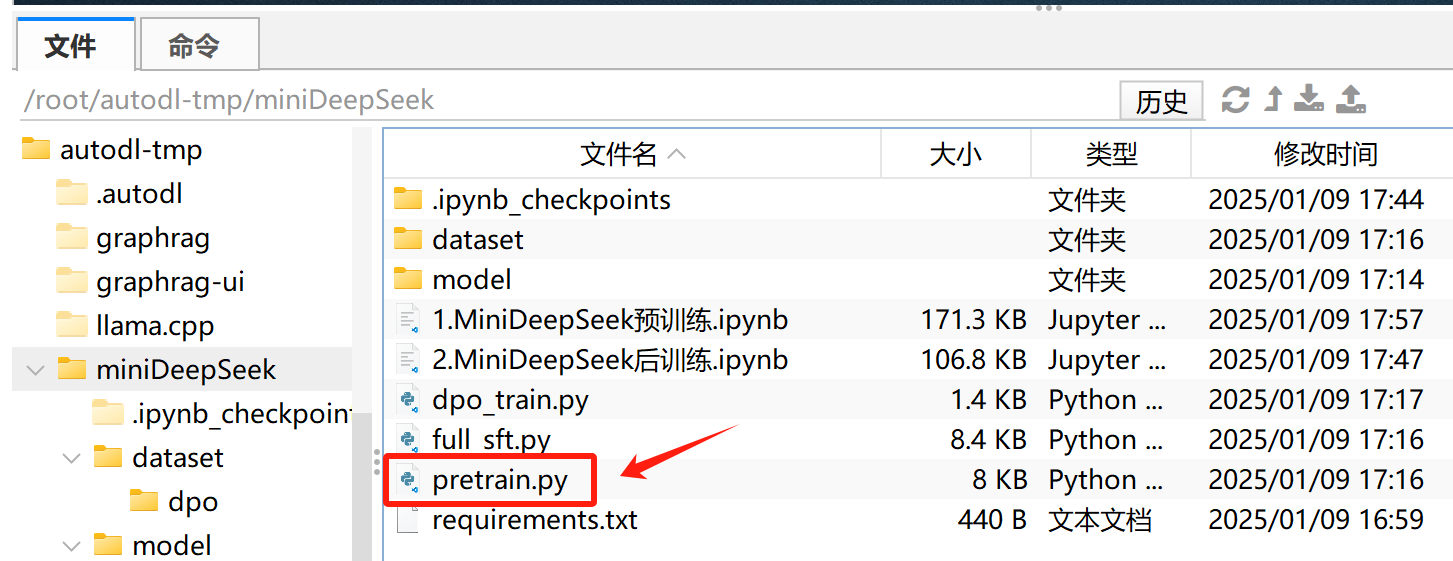This screenshot has width=1453, height=561.
Task: Go to parent directory with up-arrow icon
Action: [1273, 100]
